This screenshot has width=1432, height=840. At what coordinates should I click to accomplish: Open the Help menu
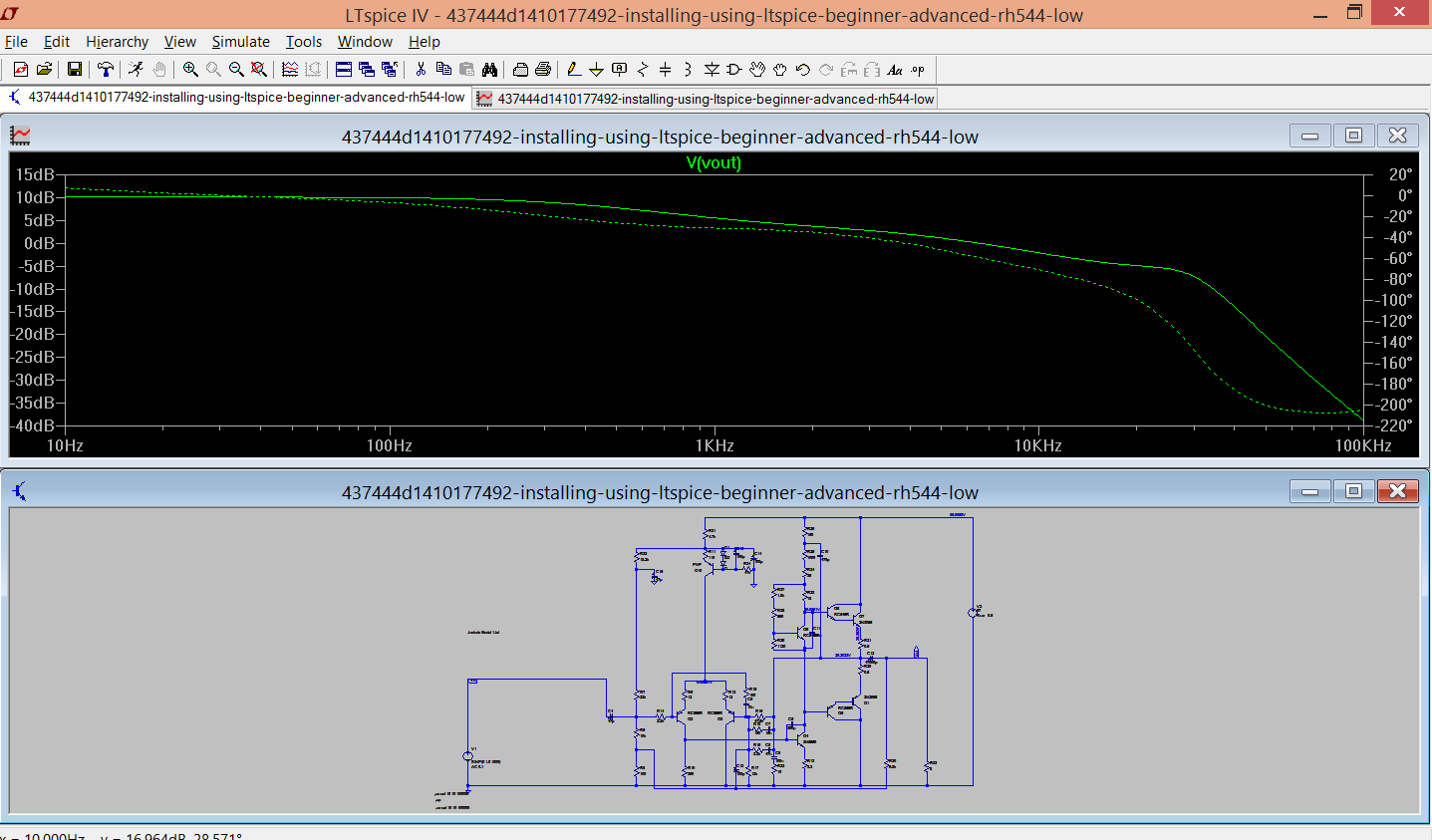click(x=424, y=42)
